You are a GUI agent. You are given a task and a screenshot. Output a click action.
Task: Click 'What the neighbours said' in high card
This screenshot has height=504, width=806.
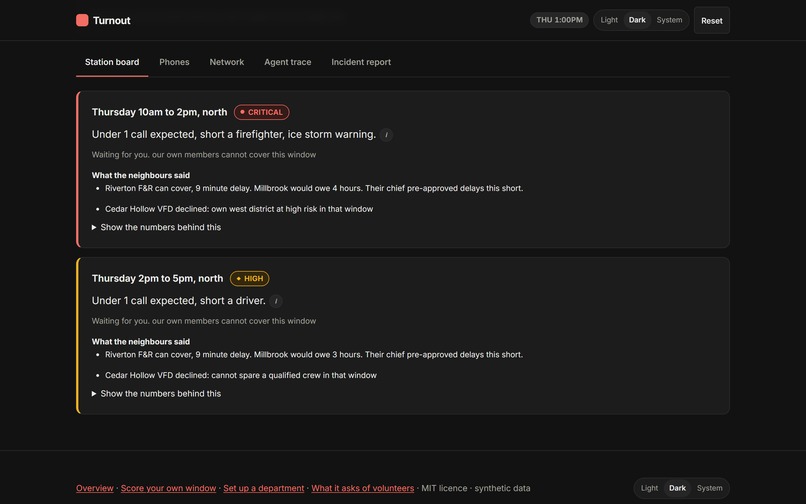141,342
